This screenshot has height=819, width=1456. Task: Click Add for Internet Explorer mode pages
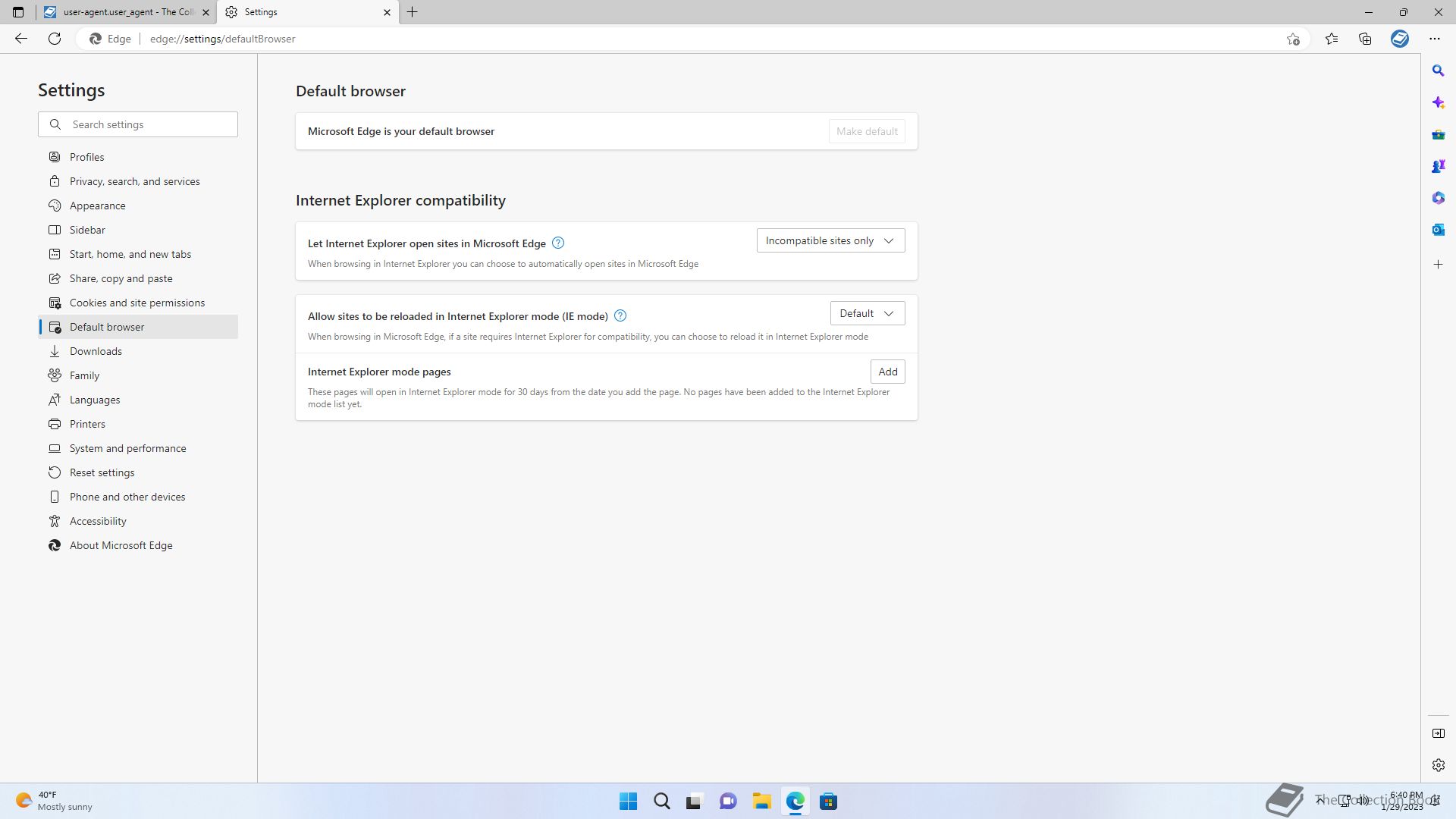[x=887, y=372]
